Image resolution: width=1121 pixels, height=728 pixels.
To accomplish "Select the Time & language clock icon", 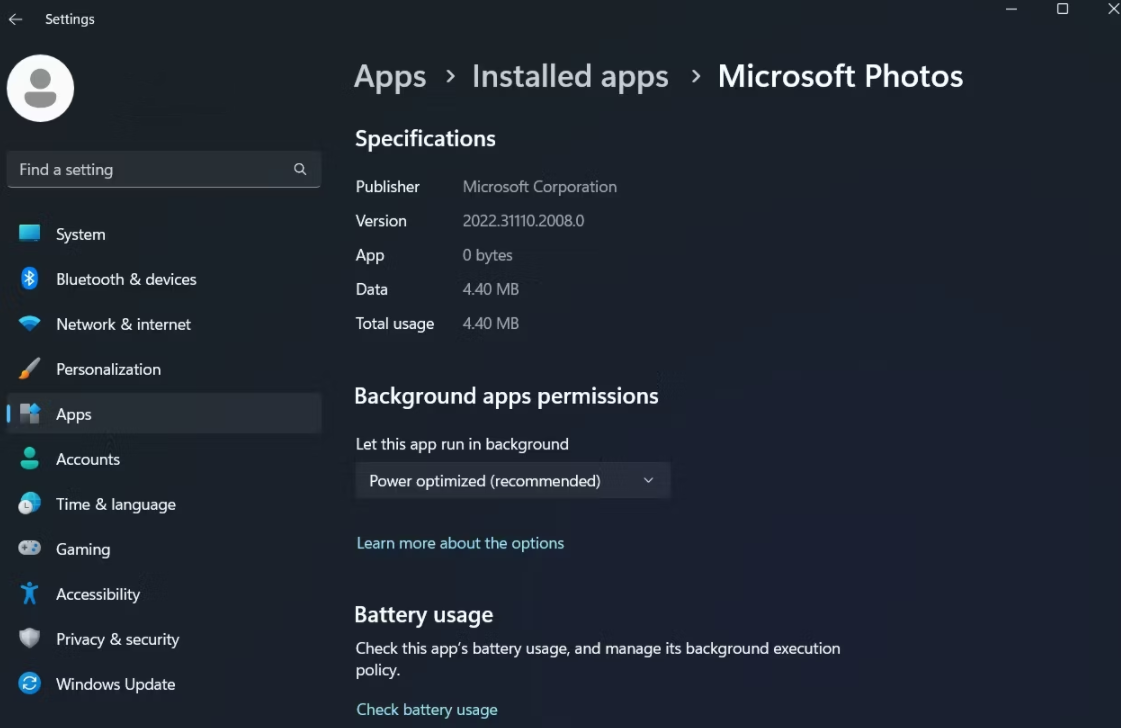I will [x=28, y=504].
